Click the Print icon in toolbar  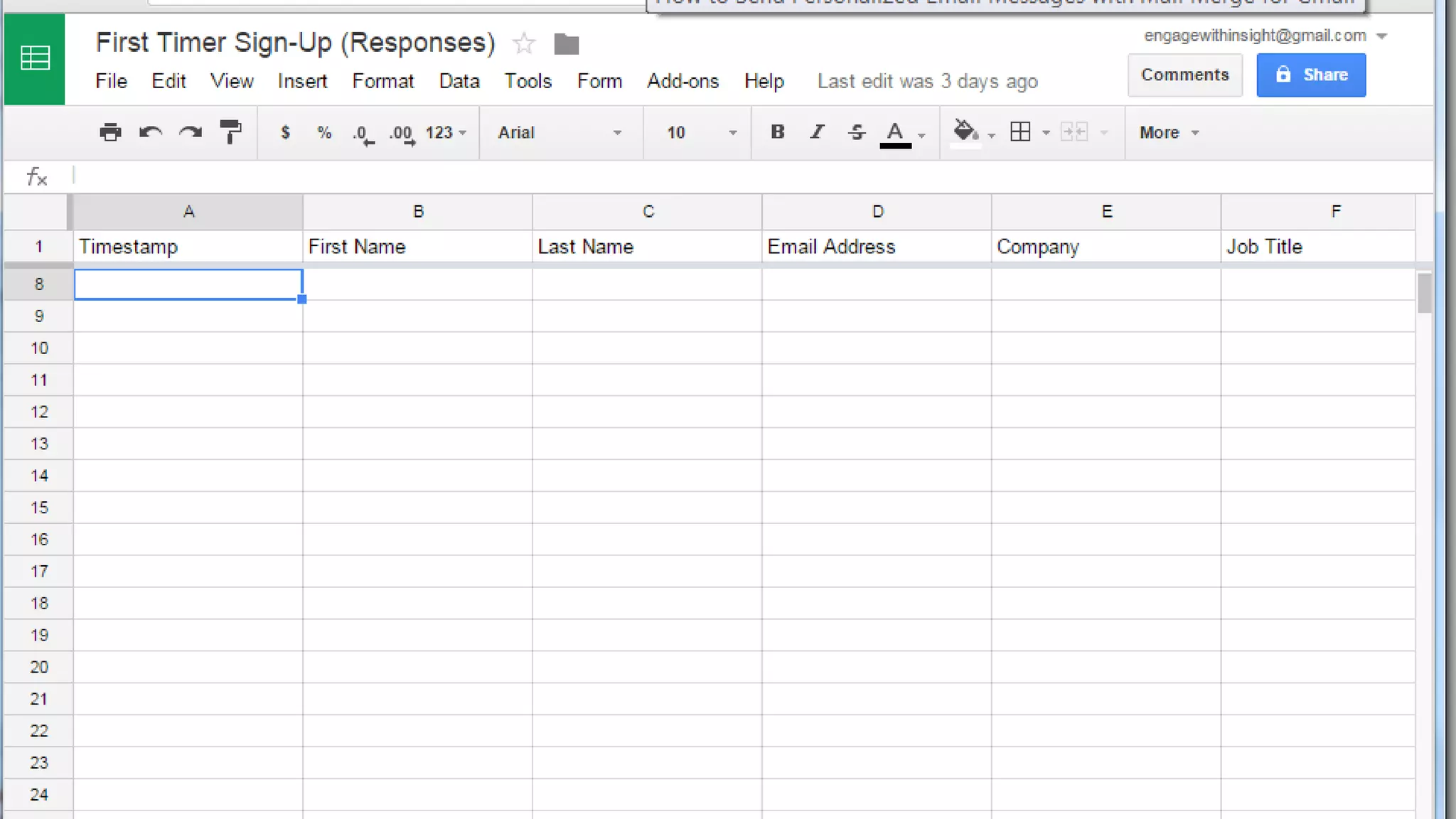click(110, 132)
